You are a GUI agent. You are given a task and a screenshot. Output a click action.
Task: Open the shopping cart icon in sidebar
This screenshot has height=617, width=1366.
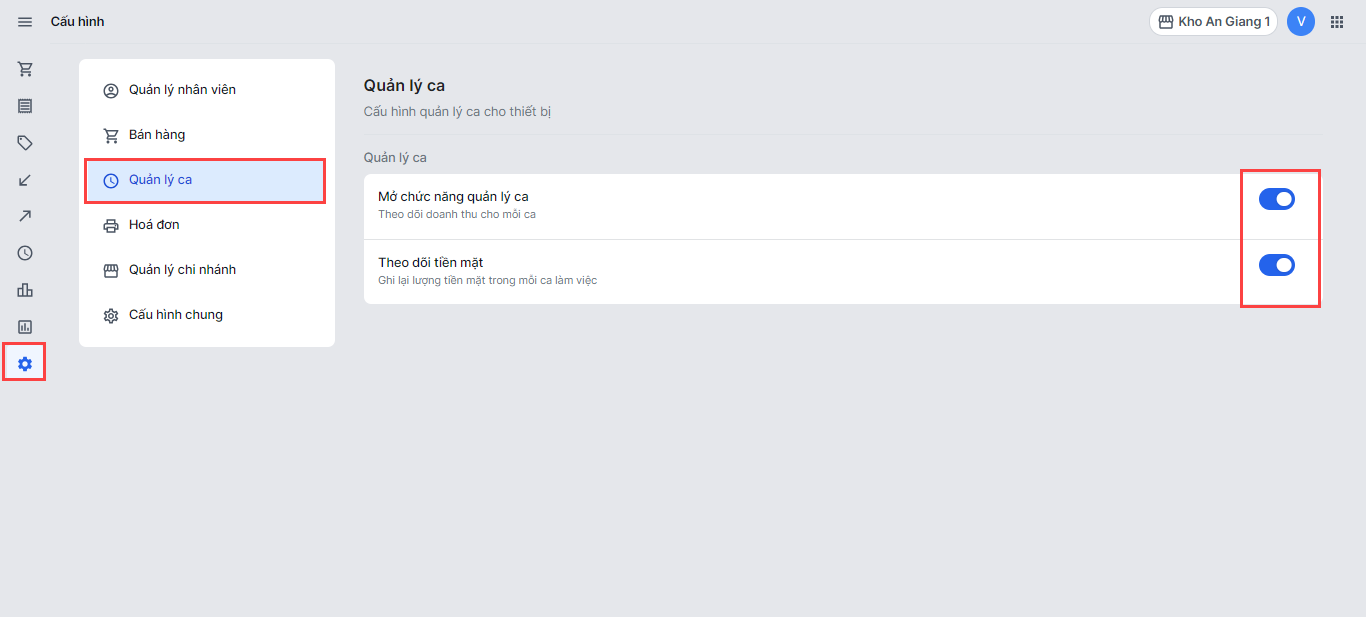(x=25, y=69)
